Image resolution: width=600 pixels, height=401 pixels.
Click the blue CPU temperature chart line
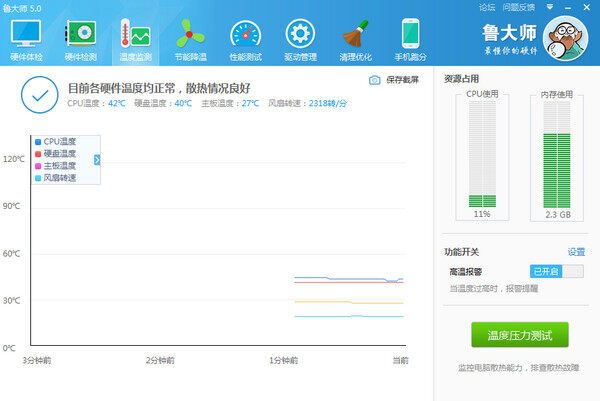[348, 279]
